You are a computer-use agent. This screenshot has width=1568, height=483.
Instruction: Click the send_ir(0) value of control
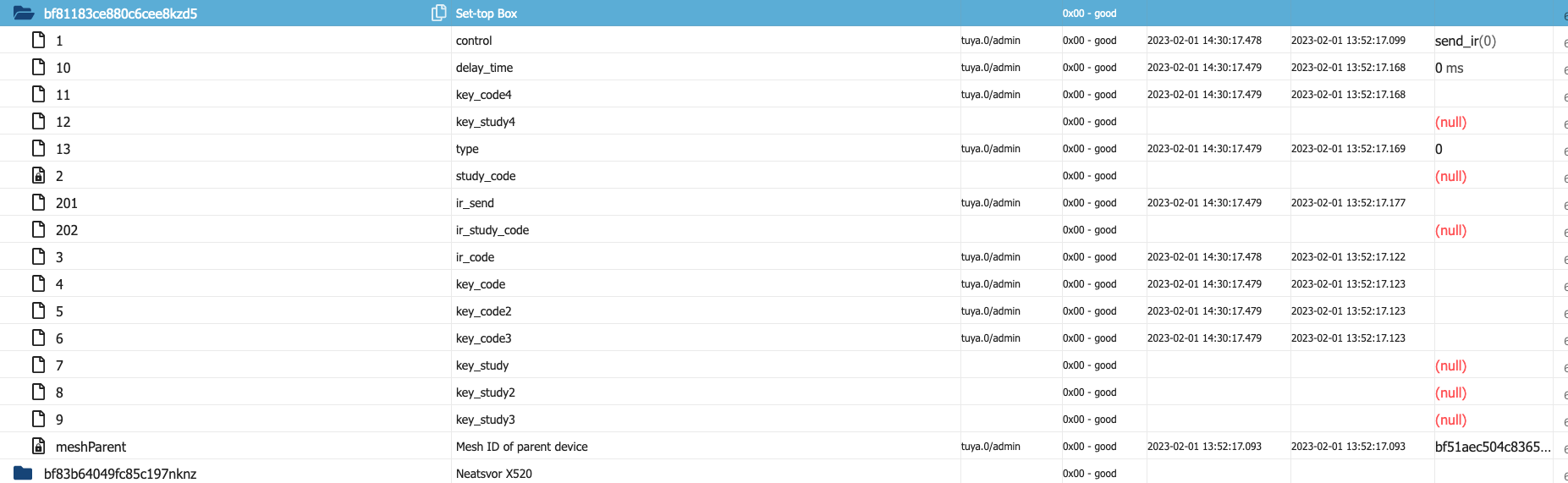pyautogui.click(x=1465, y=41)
